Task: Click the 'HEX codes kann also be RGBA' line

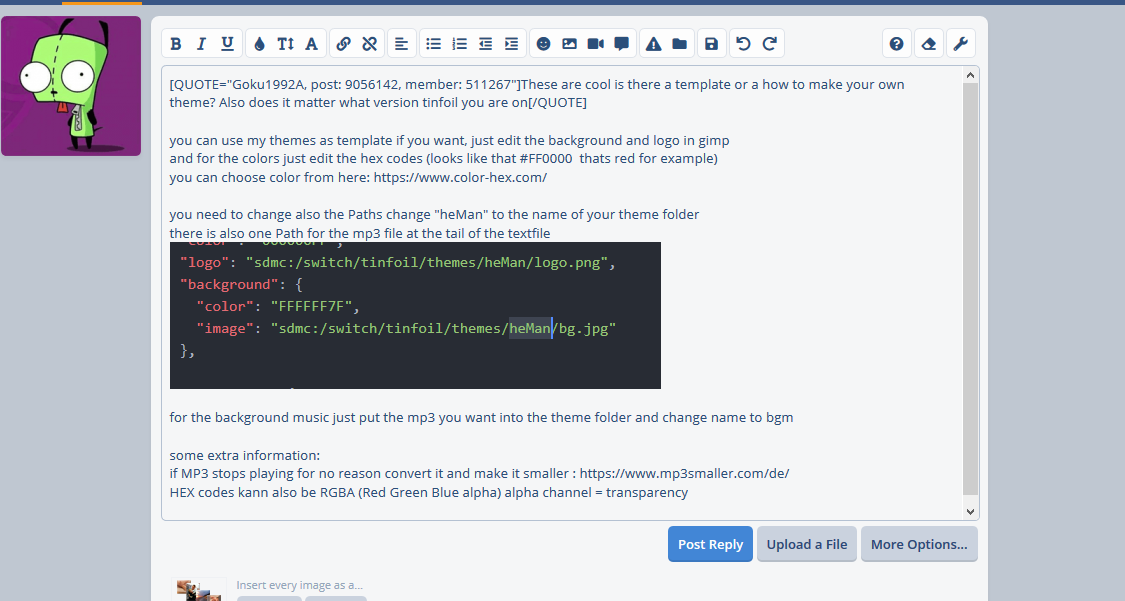Action: tap(428, 493)
